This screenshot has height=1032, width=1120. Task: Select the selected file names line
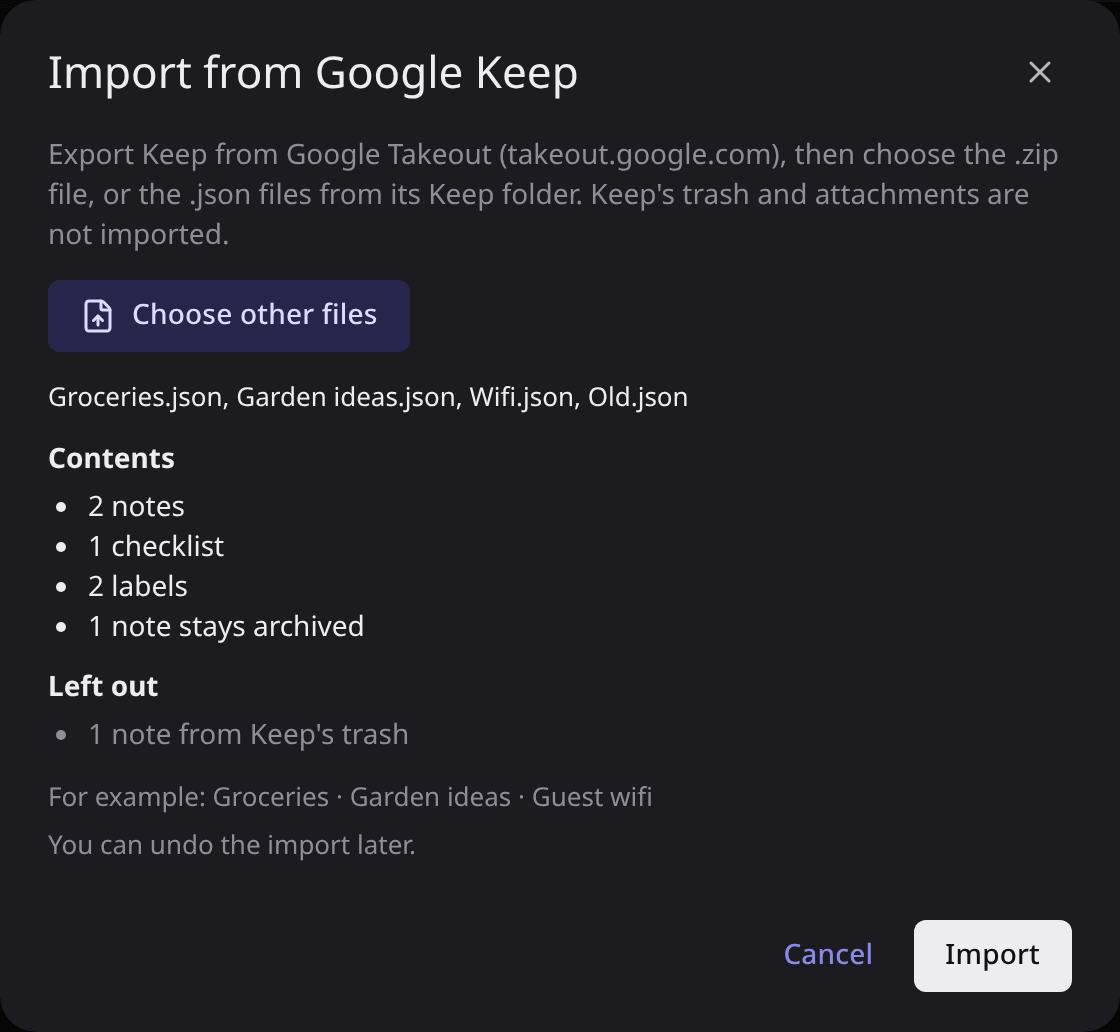(x=368, y=397)
